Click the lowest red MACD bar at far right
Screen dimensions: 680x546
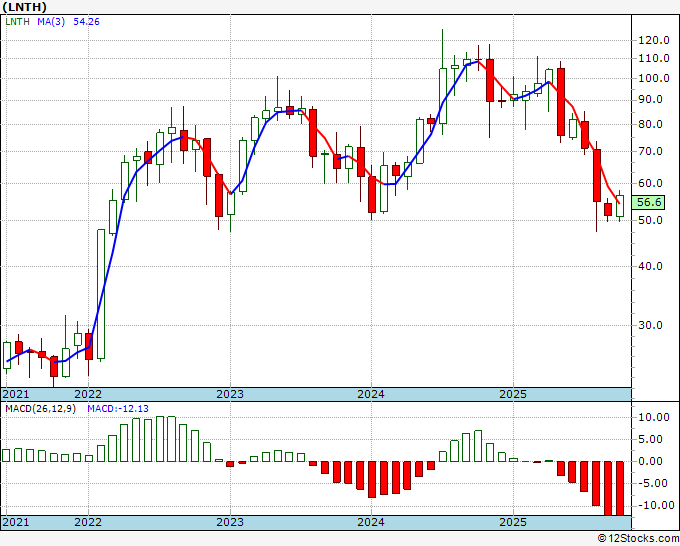coord(620,488)
